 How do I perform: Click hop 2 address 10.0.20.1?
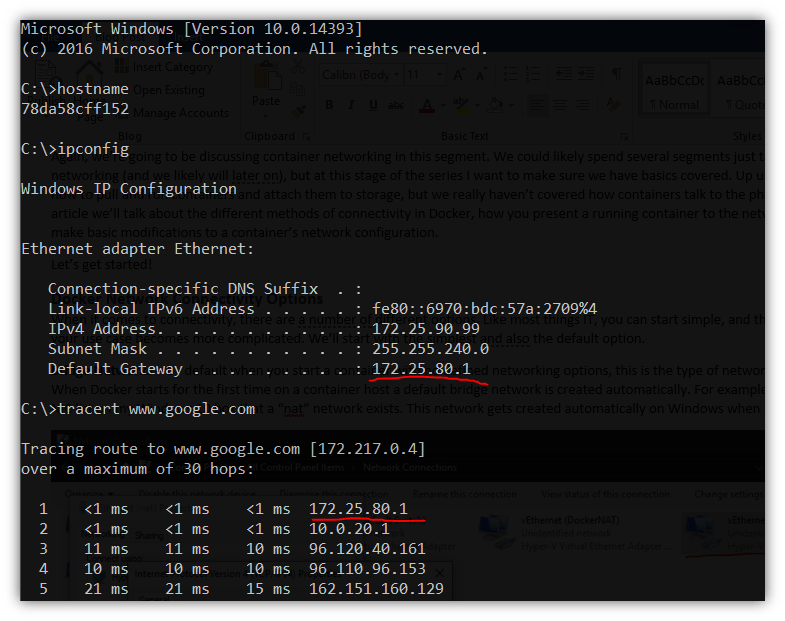[x=349, y=529]
